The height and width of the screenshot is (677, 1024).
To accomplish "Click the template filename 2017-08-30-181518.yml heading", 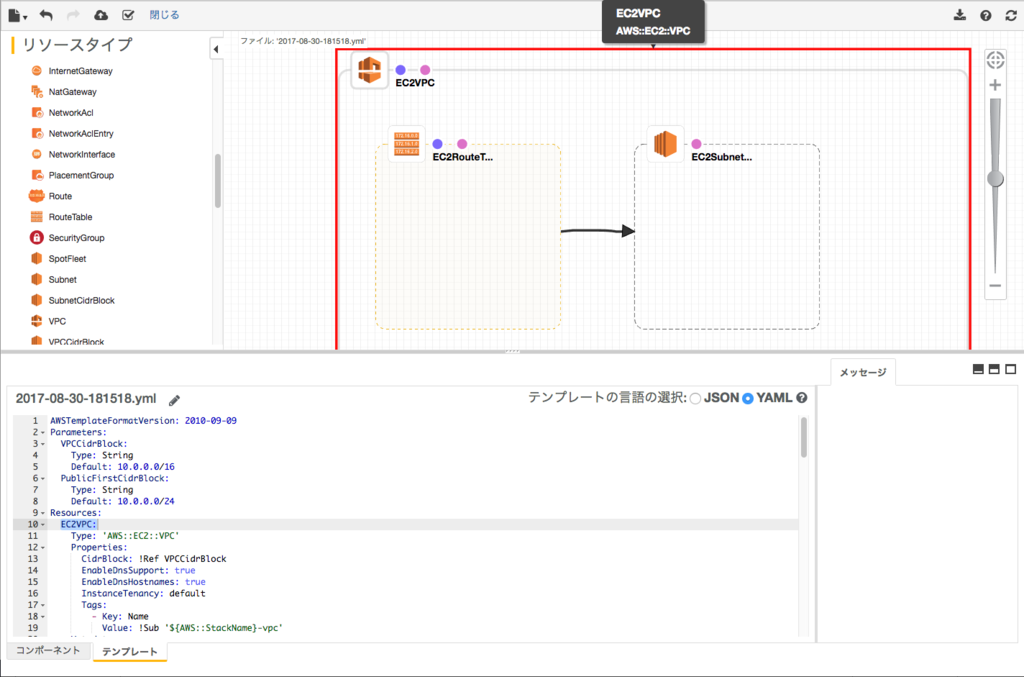I will (86, 398).
